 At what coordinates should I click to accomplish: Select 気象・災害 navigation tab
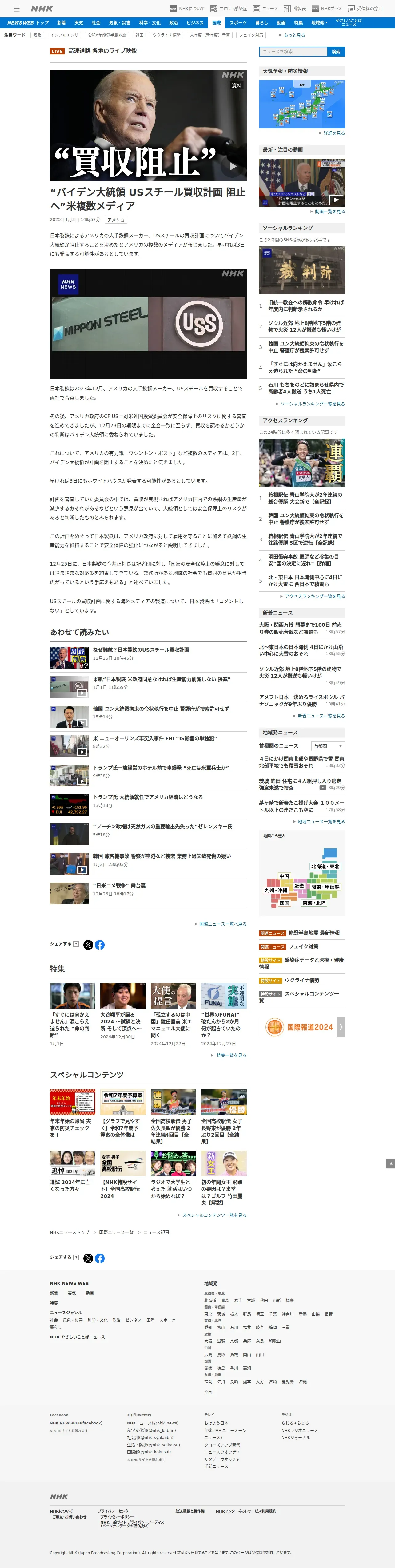[119, 22]
